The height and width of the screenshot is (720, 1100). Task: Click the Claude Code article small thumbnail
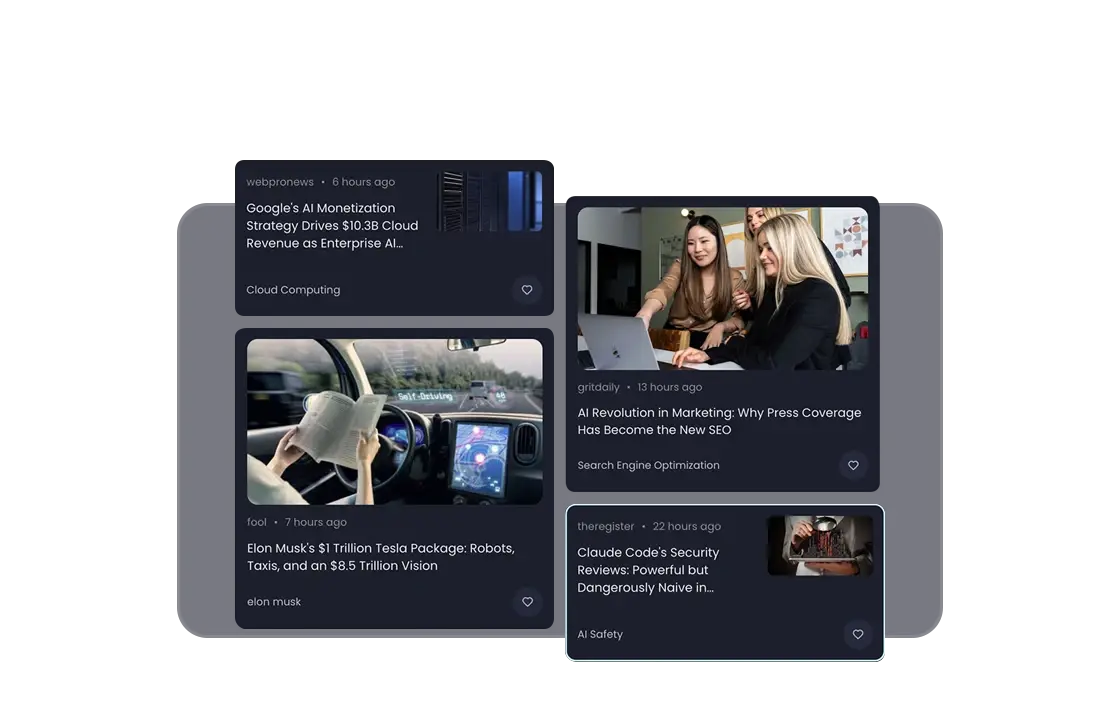click(820, 546)
